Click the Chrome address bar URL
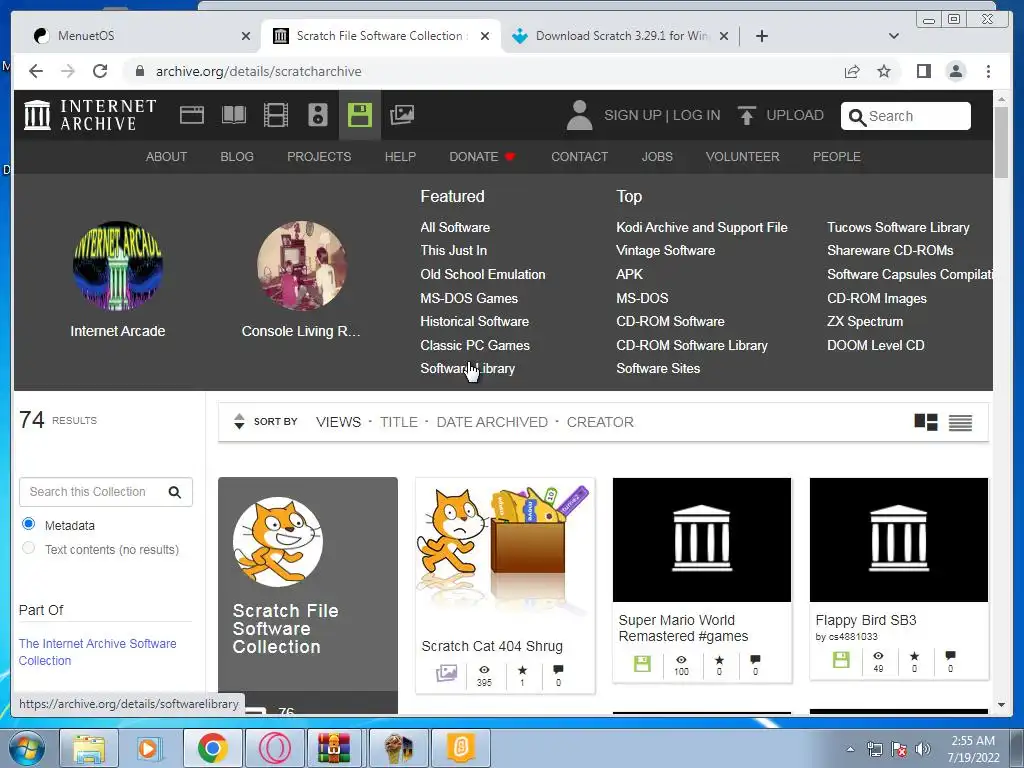The width and height of the screenshot is (1024, 768). coord(259,71)
